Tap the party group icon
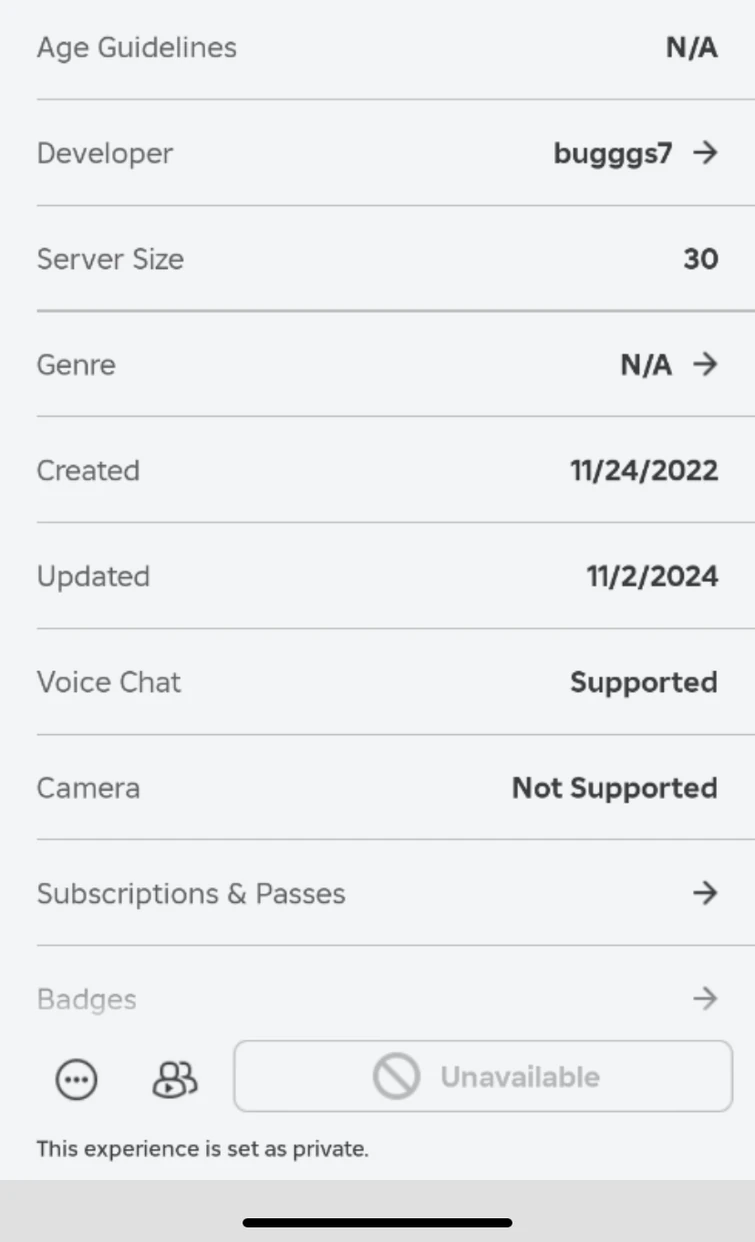This screenshot has height=1242, width=755. click(175, 1079)
